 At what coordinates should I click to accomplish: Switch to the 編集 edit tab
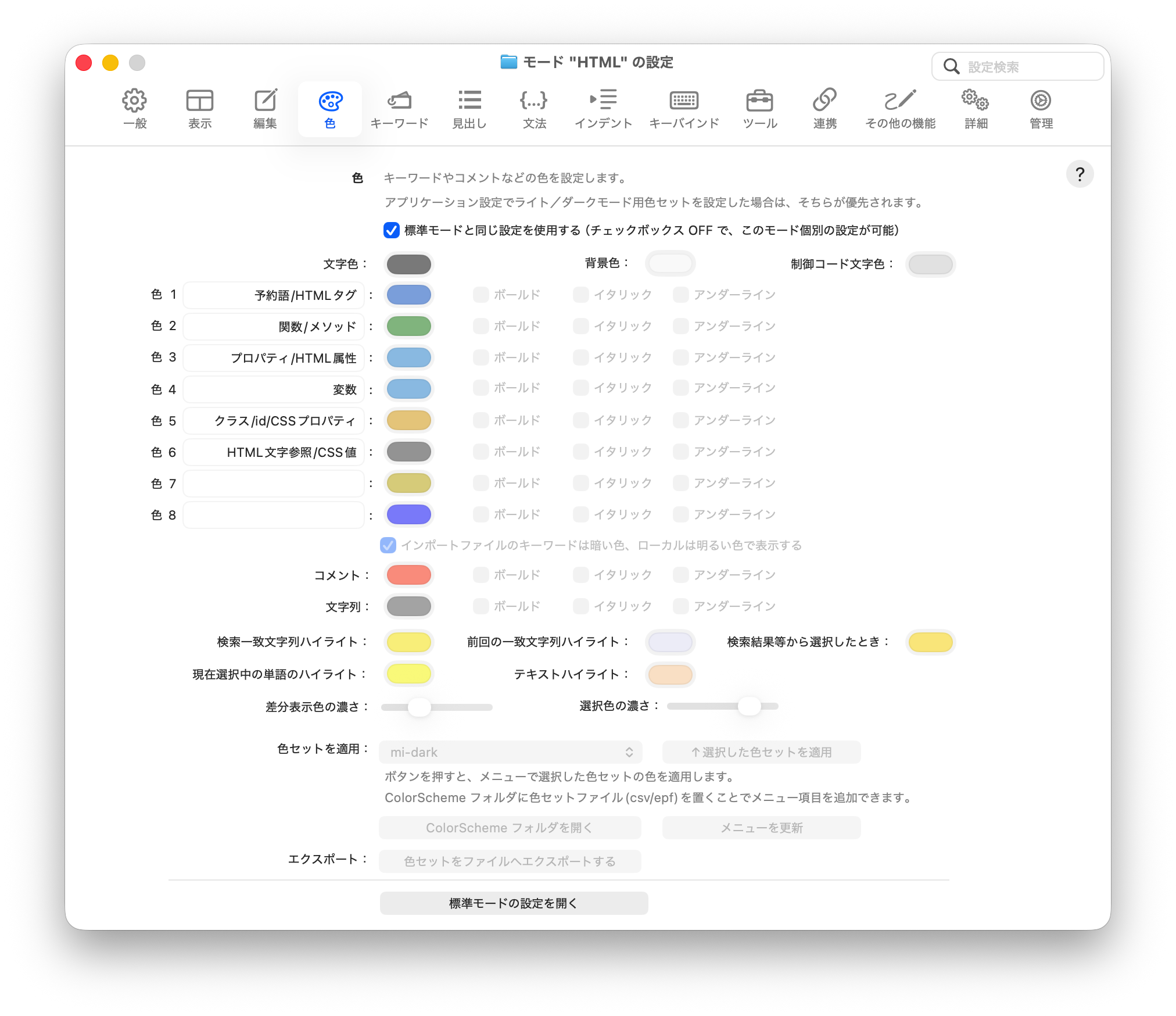pyautogui.click(x=265, y=109)
